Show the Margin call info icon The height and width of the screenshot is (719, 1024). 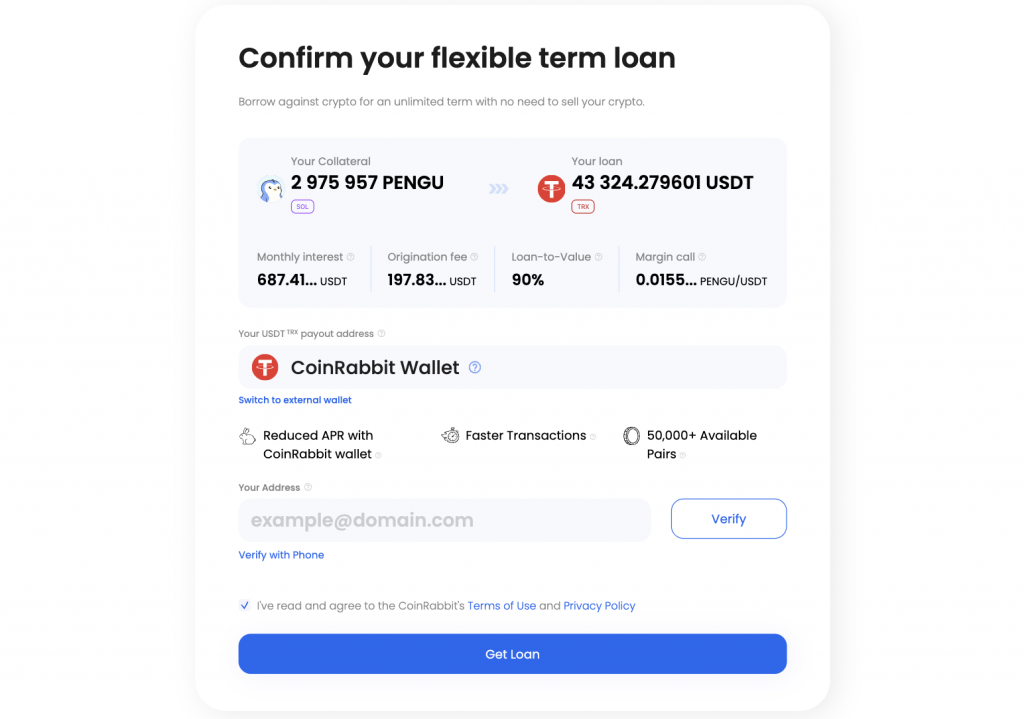click(x=702, y=257)
